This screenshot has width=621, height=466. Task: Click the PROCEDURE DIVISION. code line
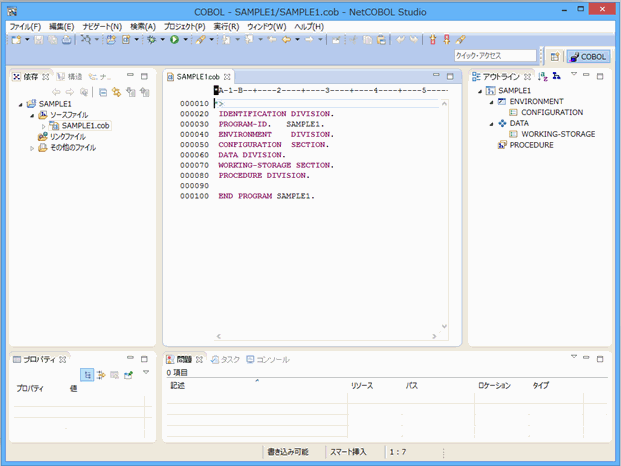(264, 175)
